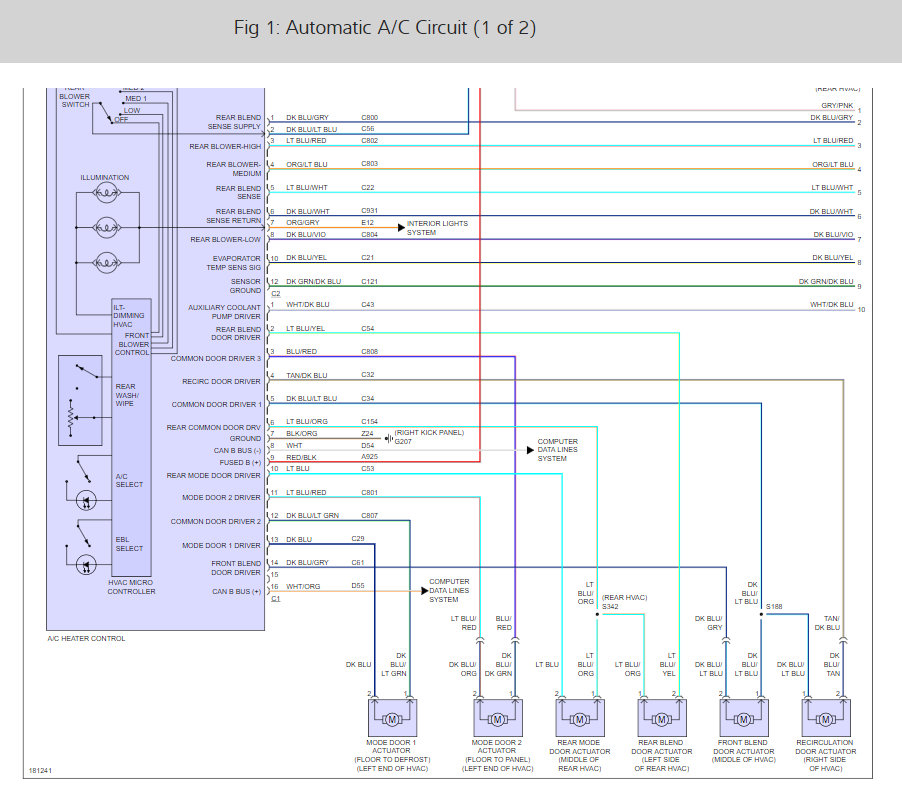Click connector code C43

point(368,304)
